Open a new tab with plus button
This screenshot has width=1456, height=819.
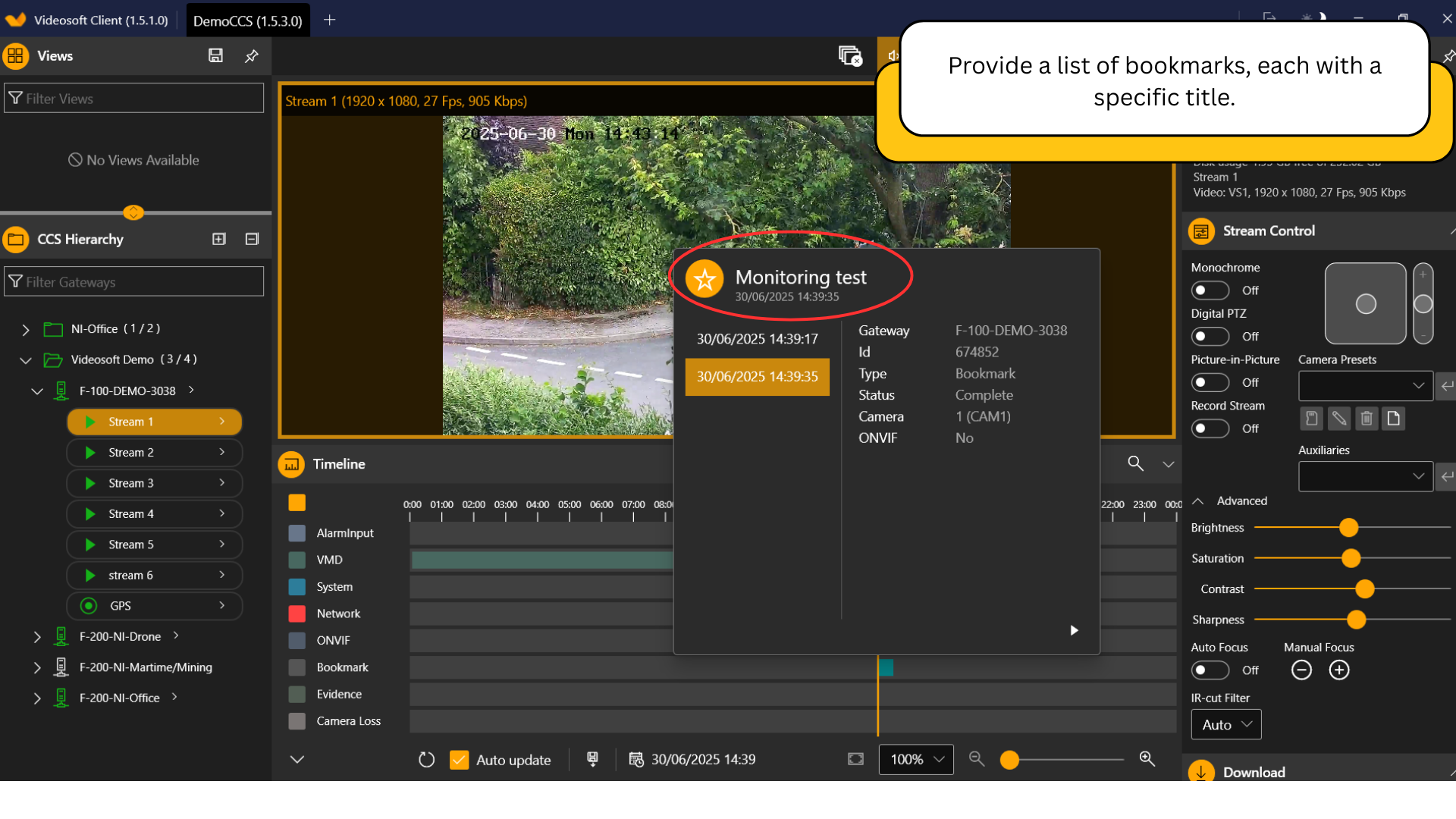point(329,20)
